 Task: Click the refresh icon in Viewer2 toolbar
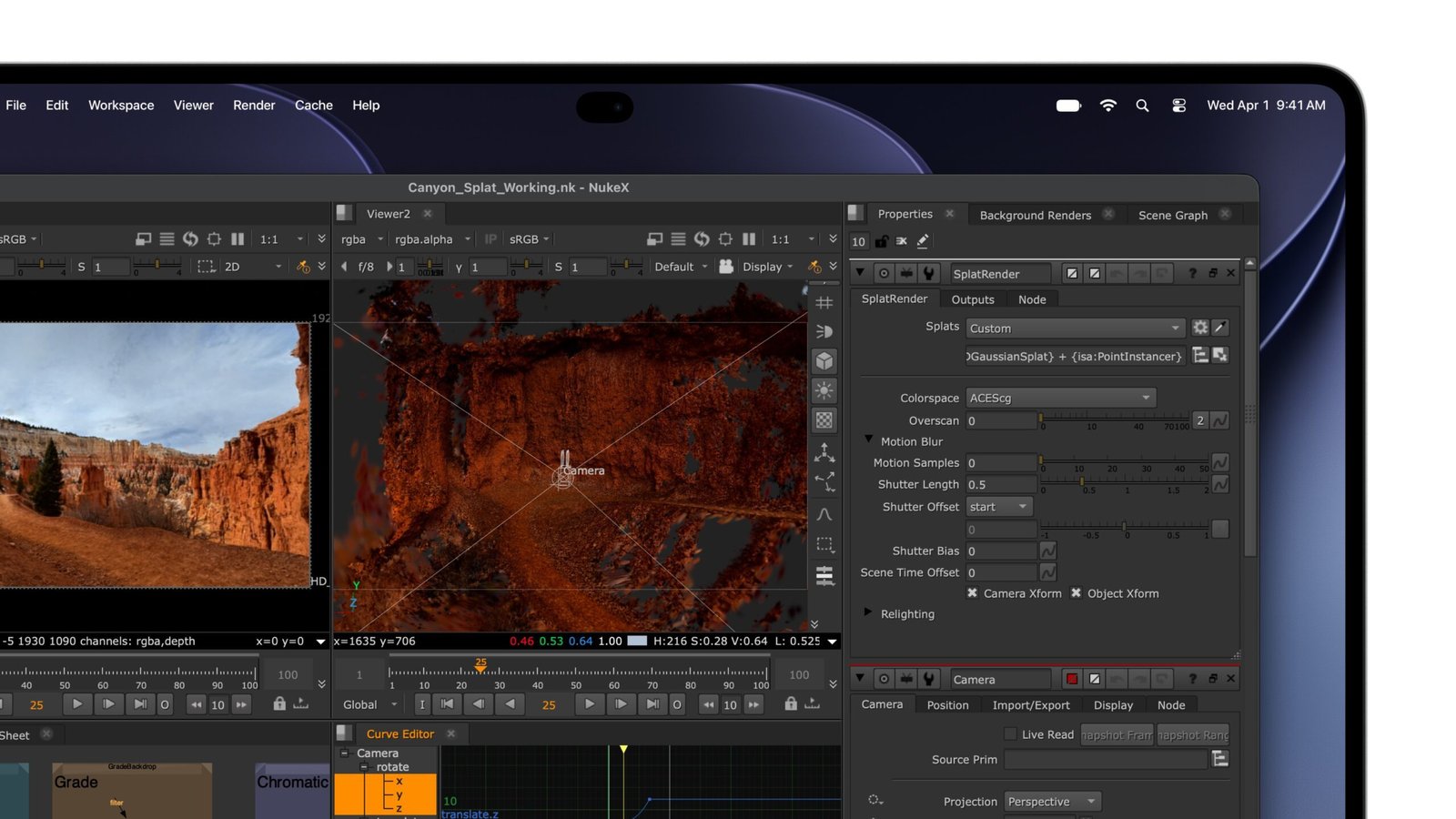coord(702,239)
